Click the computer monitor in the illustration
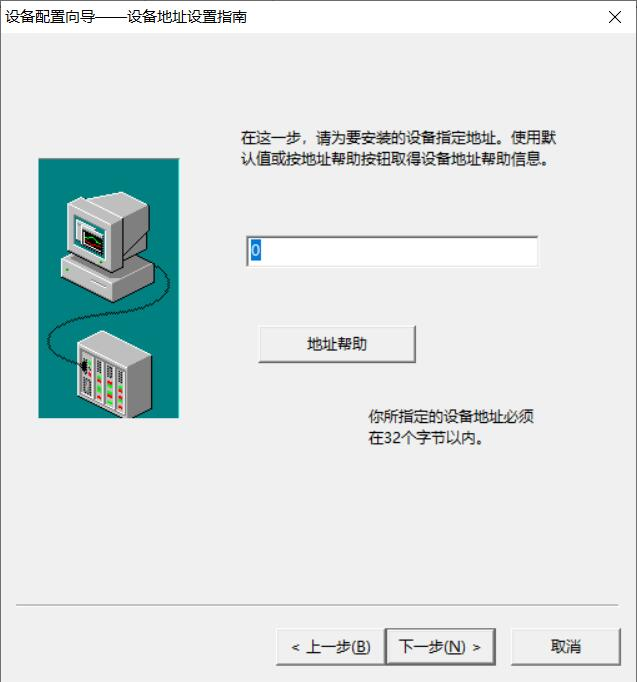Image resolution: width=637 pixels, height=682 pixels. [x=108, y=231]
